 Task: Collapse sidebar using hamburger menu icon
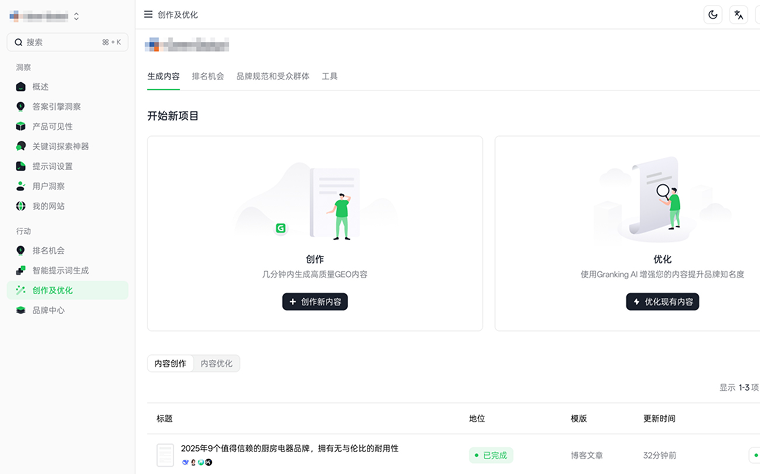[148, 14]
